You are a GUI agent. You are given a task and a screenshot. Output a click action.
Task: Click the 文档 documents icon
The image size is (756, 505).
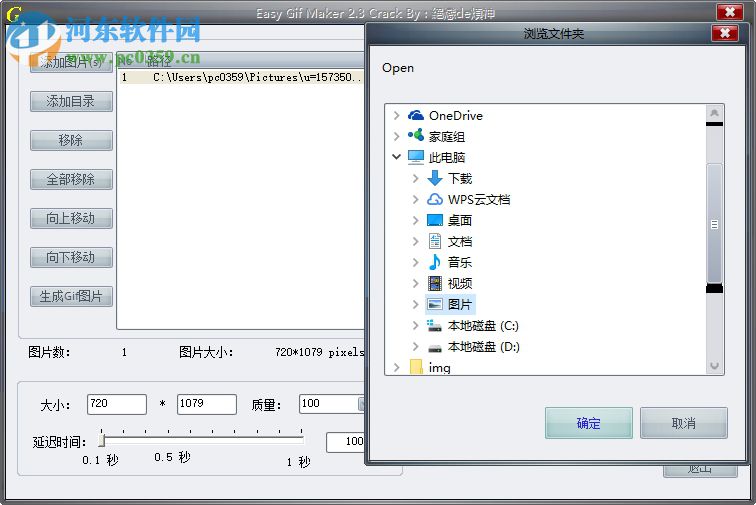click(x=434, y=241)
